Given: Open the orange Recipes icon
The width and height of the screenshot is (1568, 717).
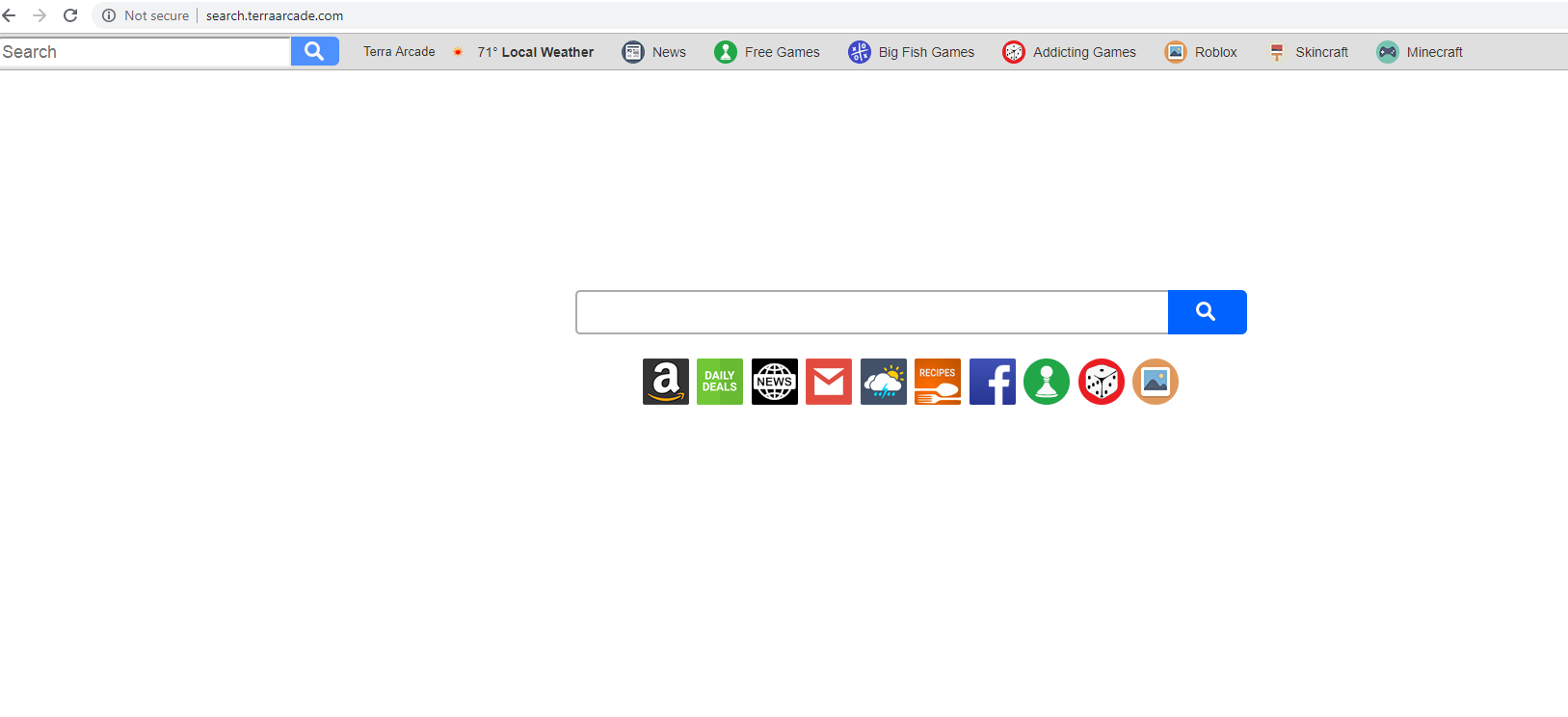Looking at the screenshot, I should point(938,382).
